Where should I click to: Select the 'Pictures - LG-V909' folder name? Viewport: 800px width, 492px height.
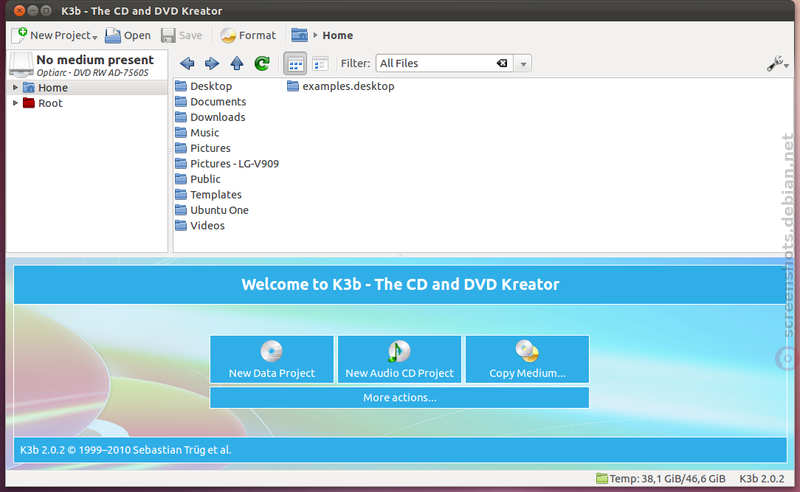pos(234,163)
